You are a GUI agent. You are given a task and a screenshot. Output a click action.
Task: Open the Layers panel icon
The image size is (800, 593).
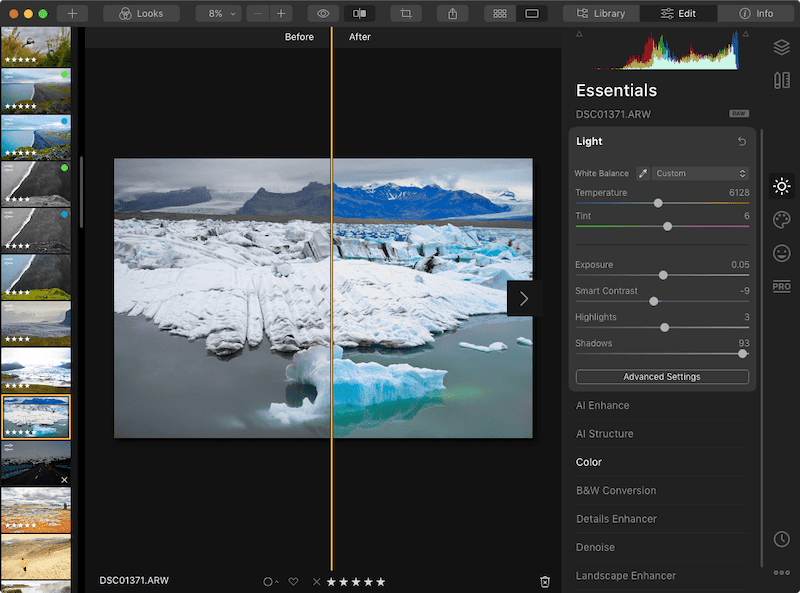click(780, 46)
